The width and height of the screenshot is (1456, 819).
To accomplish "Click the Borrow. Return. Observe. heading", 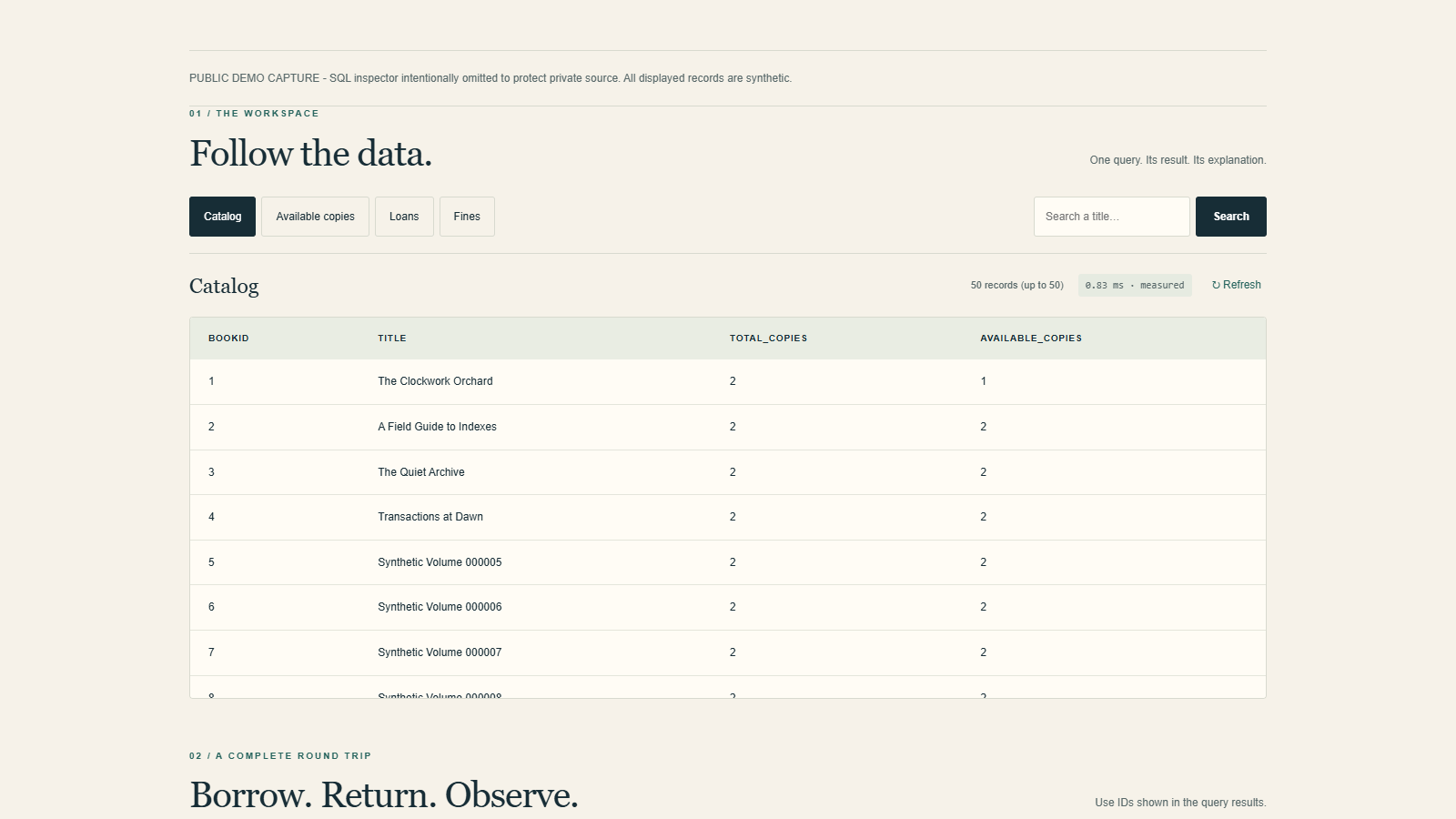I will [383, 794].
